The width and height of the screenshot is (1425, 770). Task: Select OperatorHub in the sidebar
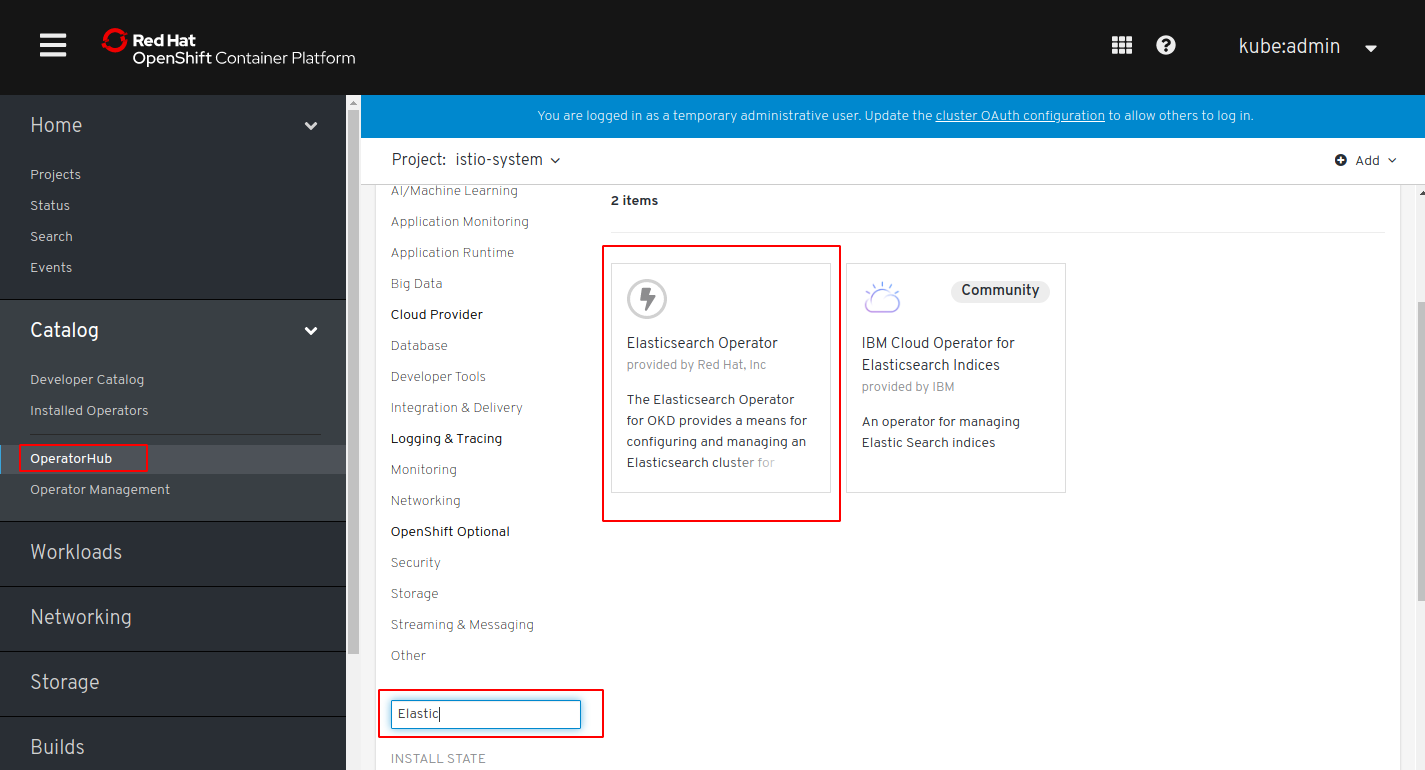click(x=71, y=459)
